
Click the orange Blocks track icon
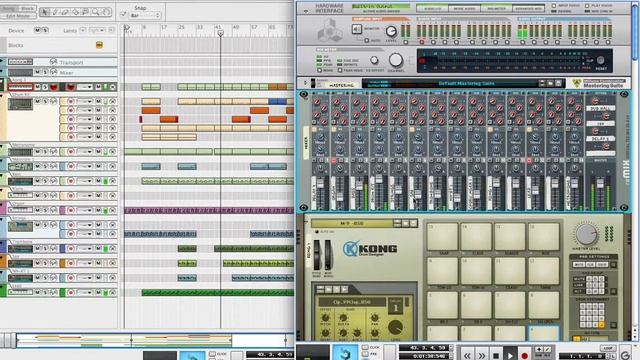pos(99,45)
